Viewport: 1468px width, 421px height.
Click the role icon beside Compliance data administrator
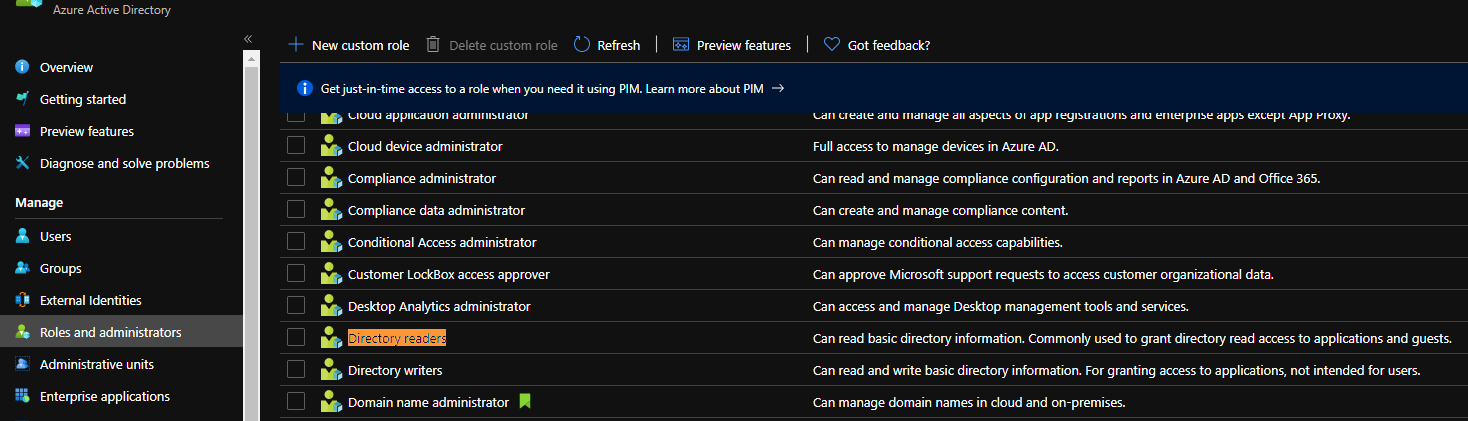click(331, 210)
